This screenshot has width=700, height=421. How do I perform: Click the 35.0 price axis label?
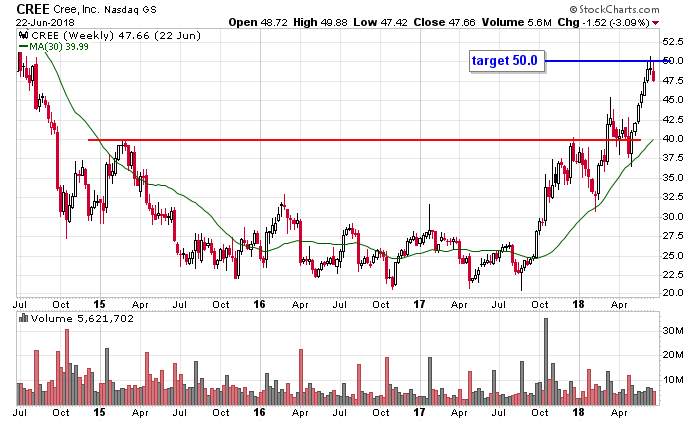(673, 177)
